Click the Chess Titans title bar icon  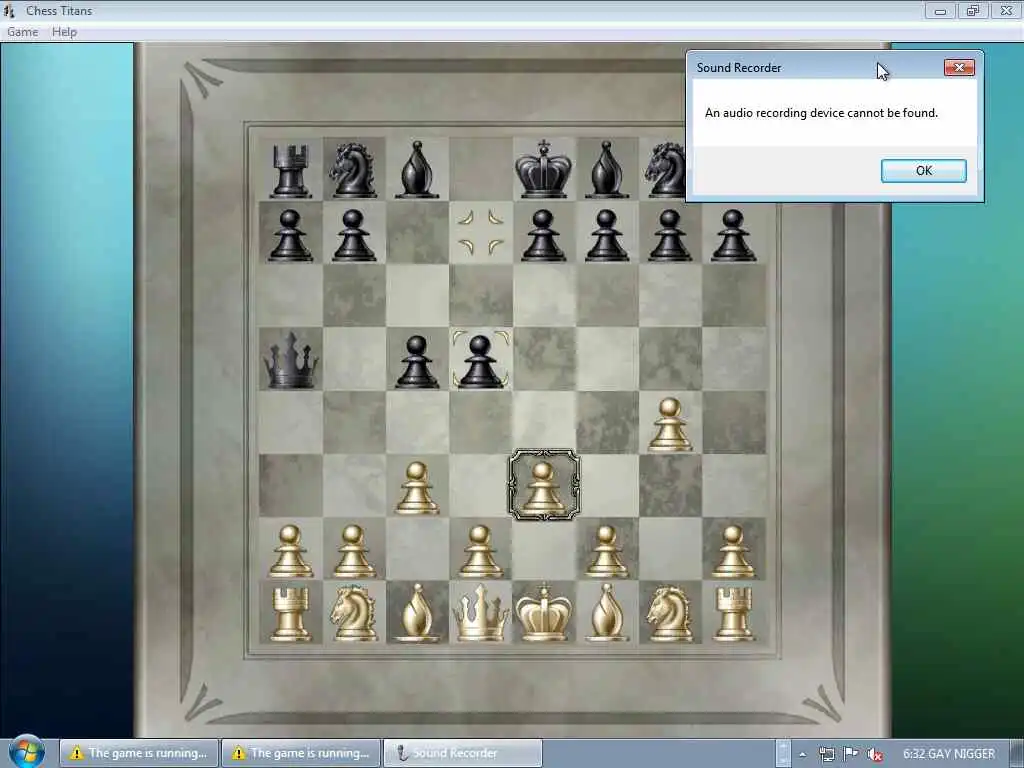coord(9,10)
